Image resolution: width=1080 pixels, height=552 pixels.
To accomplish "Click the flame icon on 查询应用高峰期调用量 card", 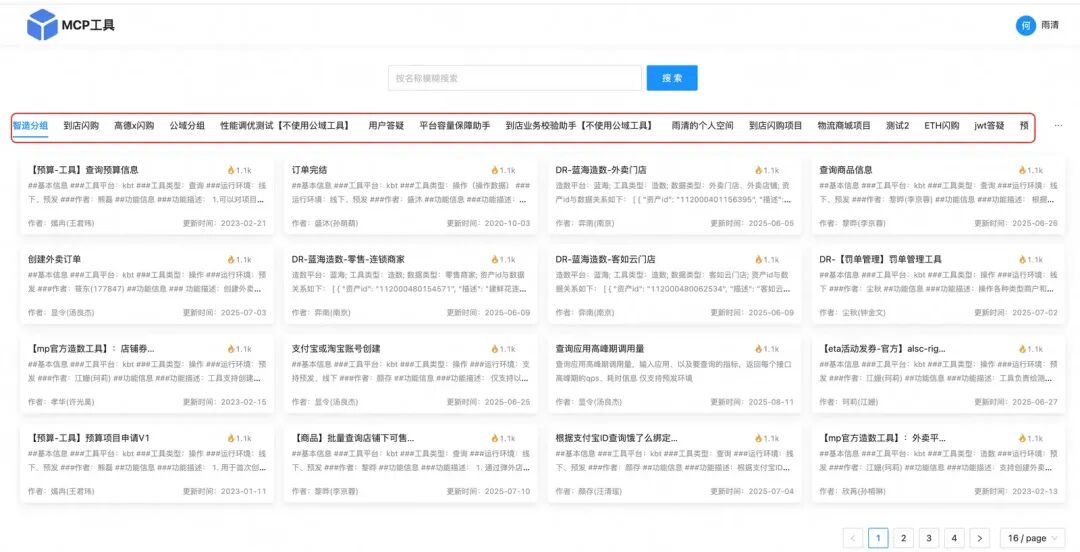I will coord(758,349).
